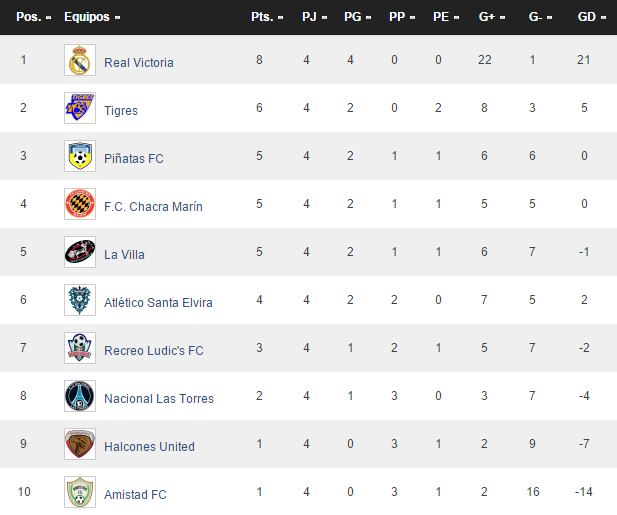
Task: Sort table by Pts. column
Action: [x=263, y=17]
